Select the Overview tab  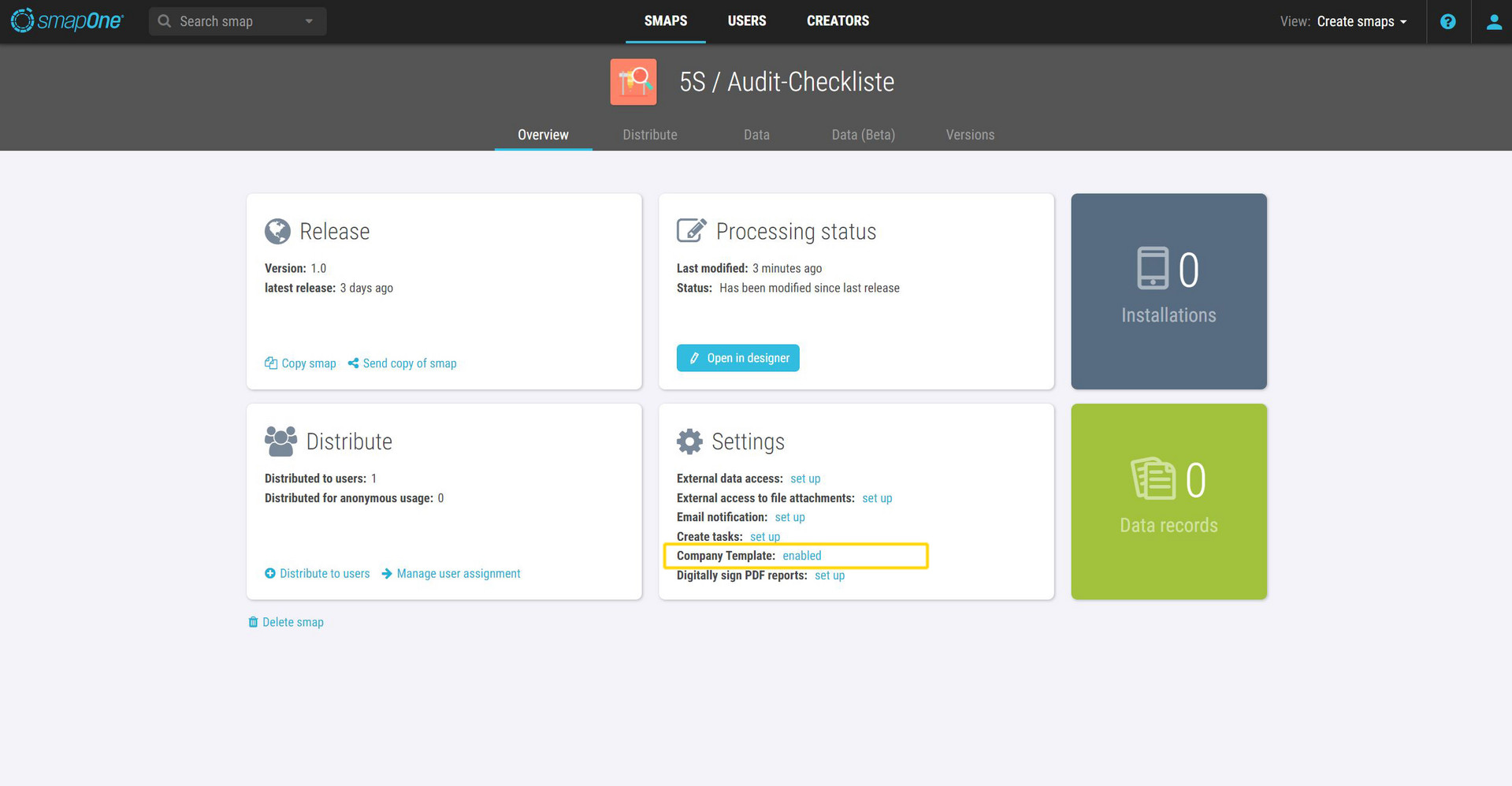[x=543, y=135]
